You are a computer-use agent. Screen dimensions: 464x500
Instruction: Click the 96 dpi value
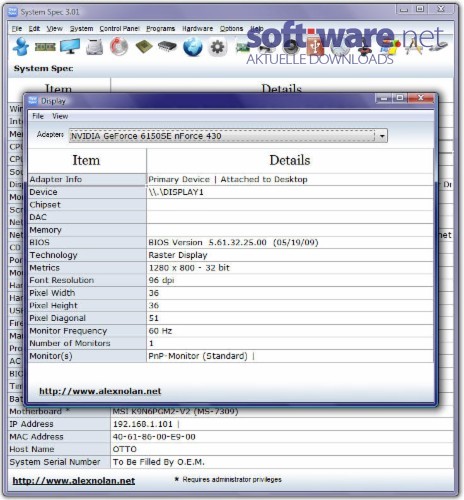coord(161,280)
